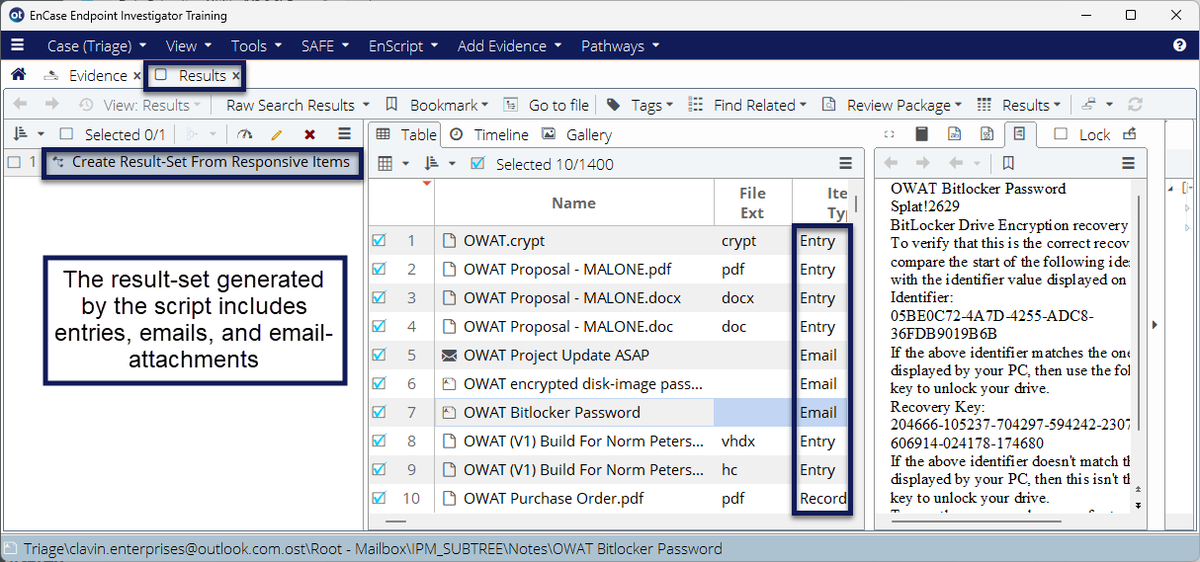Click the view pane forward arrow
Screen dimensions: 1200x562
(x=923, y=163)
